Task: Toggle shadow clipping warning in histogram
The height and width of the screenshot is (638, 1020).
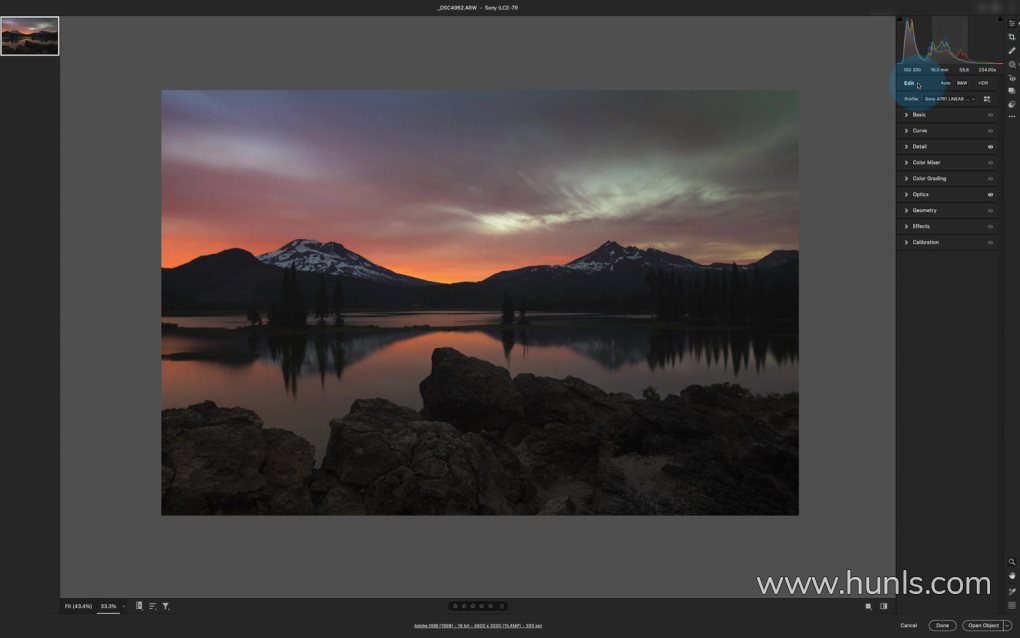Action: [x=900, y=20]
